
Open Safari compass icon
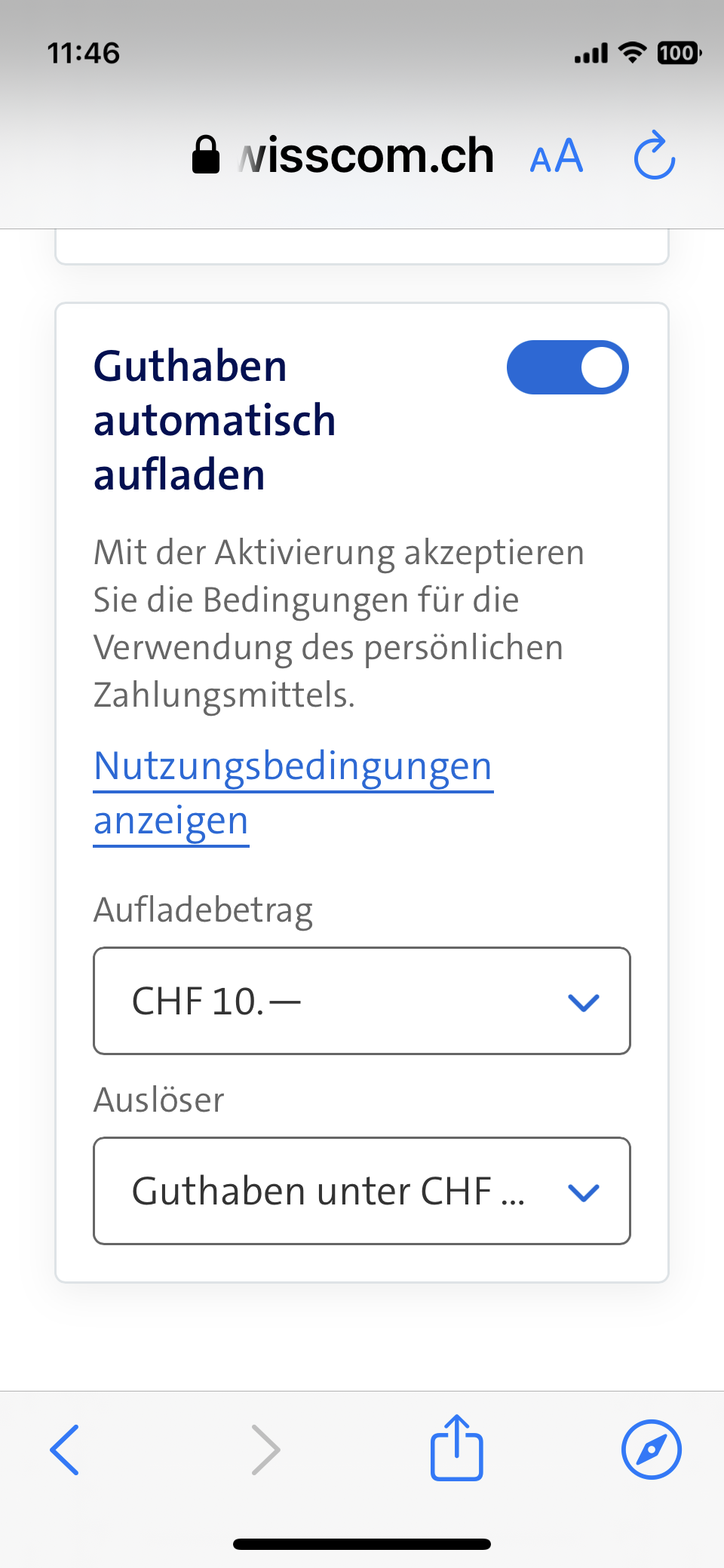(x=651, y=1449)
